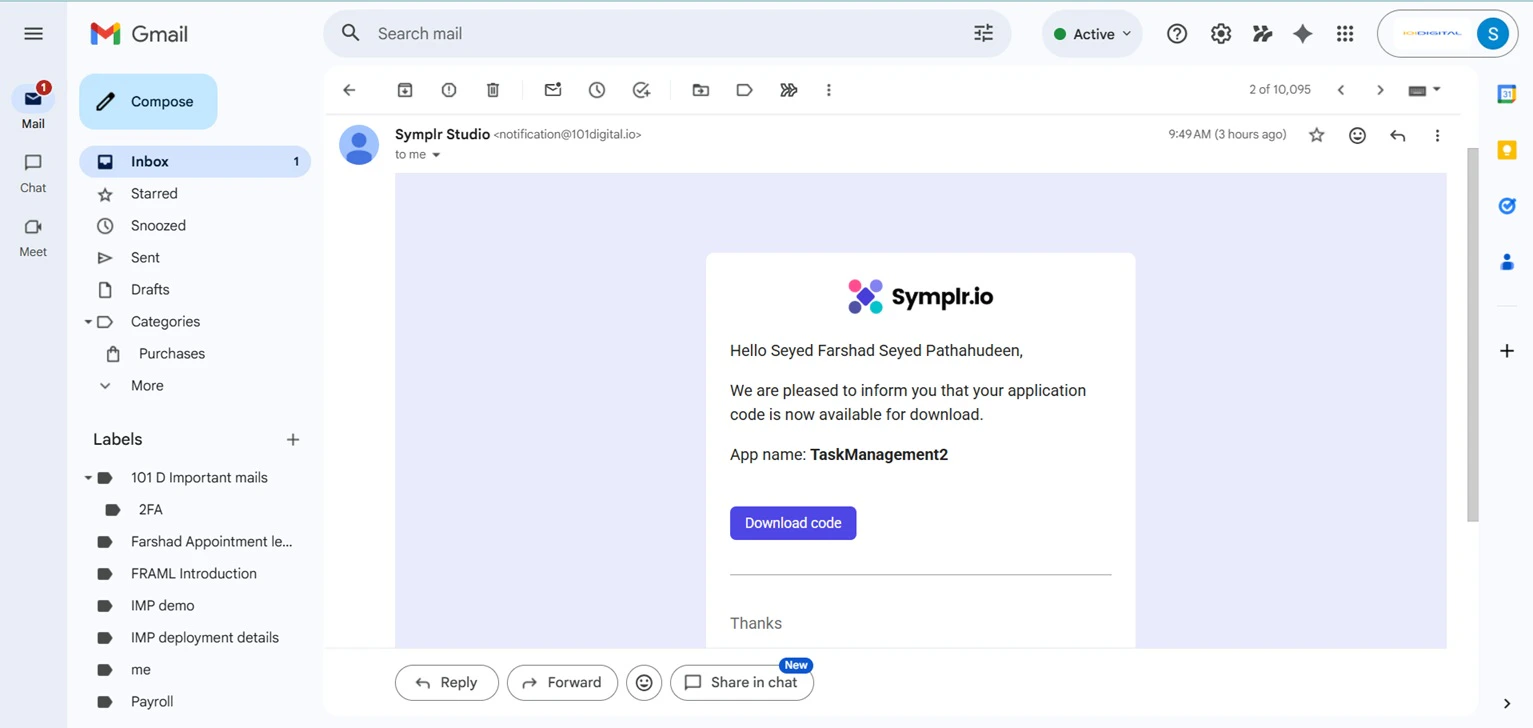Archive this email
1533x728 pixels.
coord(405,90)
